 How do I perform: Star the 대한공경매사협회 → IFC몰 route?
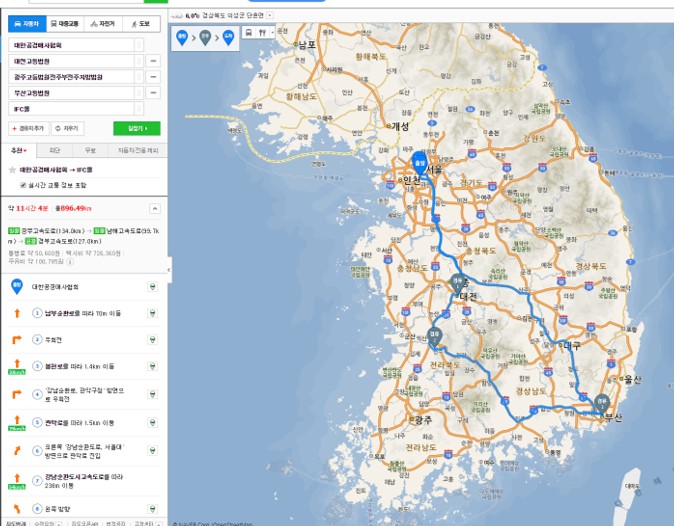(x=12, y=170)
